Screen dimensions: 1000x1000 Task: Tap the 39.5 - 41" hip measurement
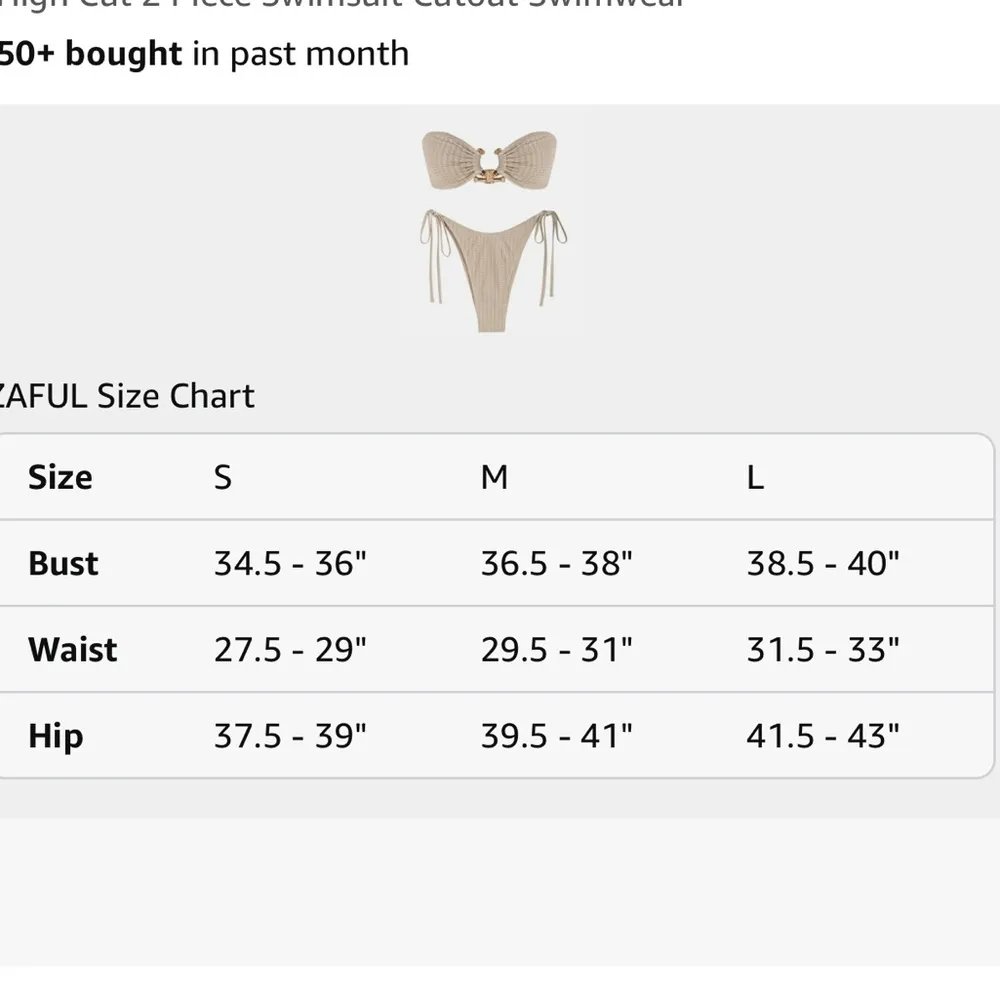557,736
